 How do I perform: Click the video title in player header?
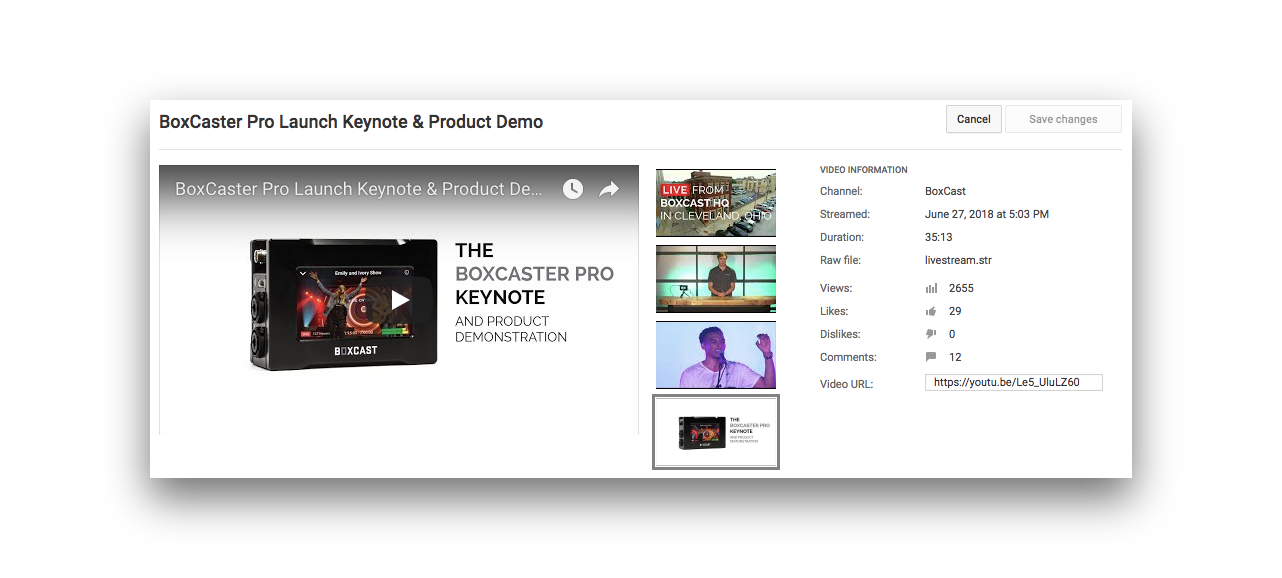[359, 189]
